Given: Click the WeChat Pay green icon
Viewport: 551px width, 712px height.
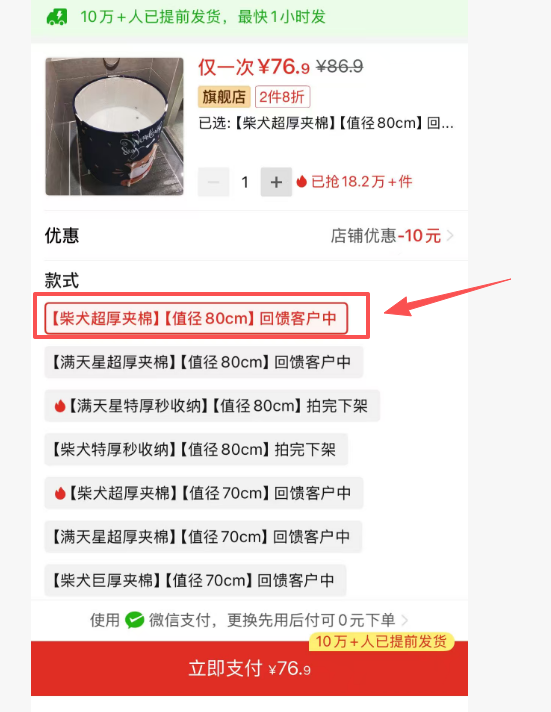Looking at the screenshot, I should coord(134,620).
